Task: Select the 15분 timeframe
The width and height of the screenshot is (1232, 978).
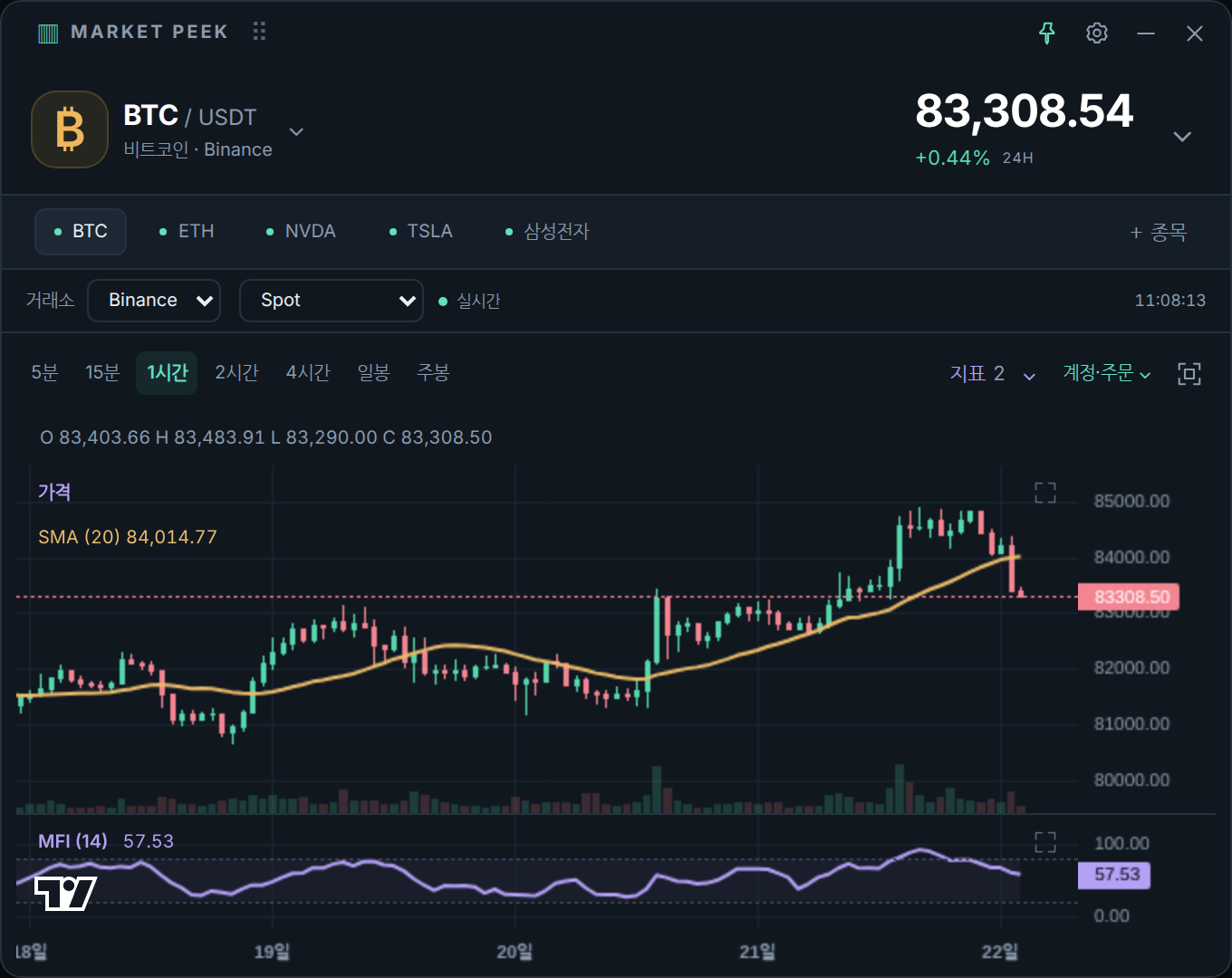Action: click(102, 373)
